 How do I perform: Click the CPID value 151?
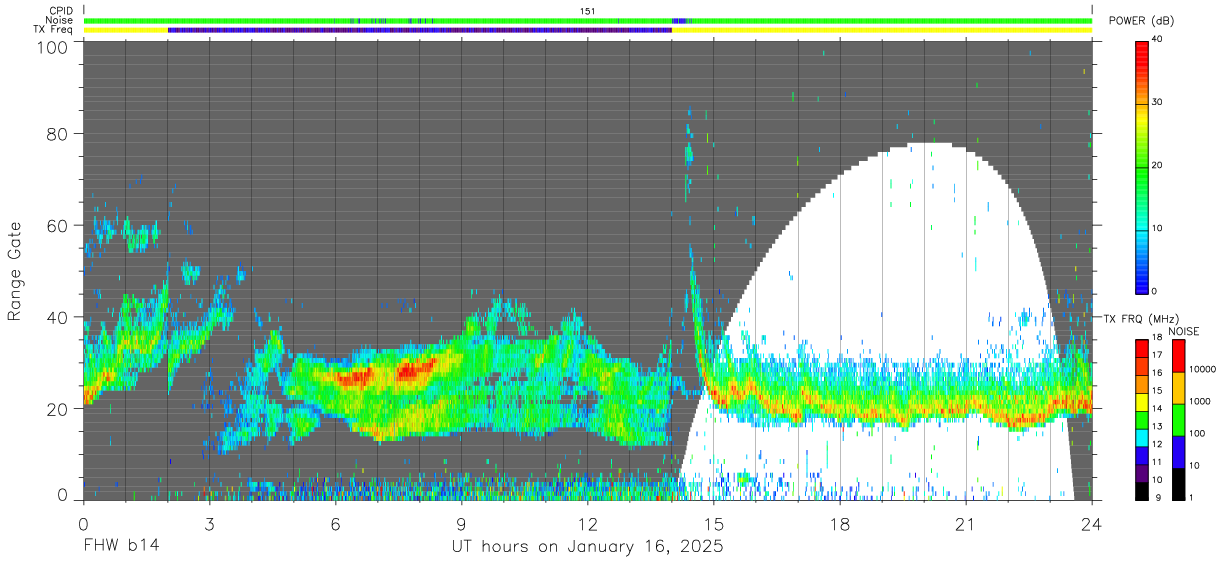coord(588,11)
